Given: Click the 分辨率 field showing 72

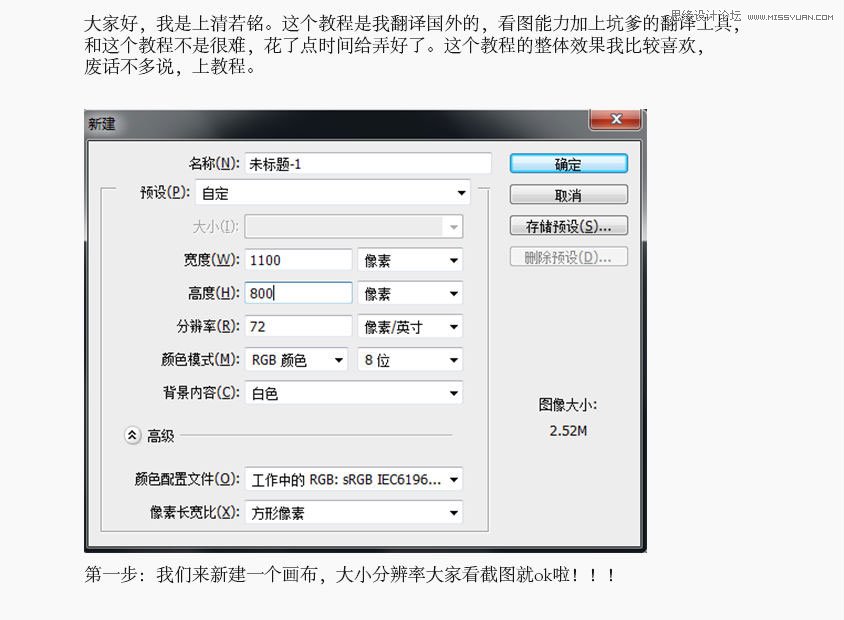Looking at the screenshot, I should pos(298,327).
